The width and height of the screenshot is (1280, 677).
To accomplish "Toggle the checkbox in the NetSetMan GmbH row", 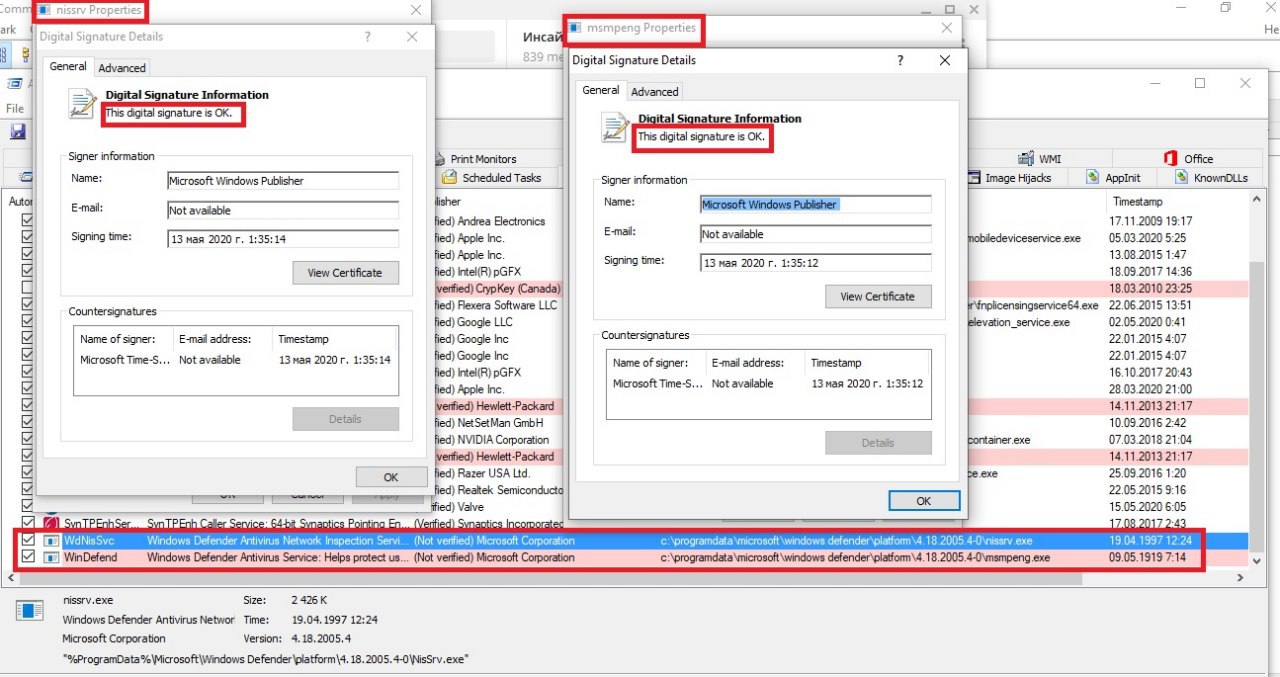I will coord(27,423).
